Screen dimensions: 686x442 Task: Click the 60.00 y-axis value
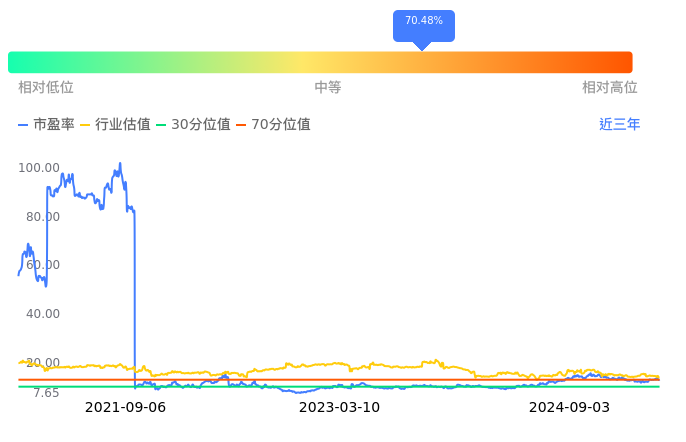click(x=42, y=265)
